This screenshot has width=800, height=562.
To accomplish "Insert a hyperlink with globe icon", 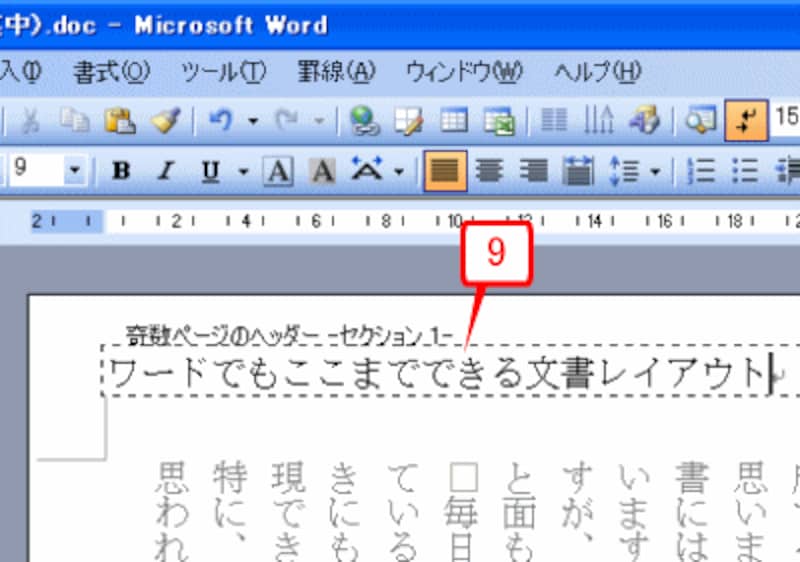I will point(364,121).
